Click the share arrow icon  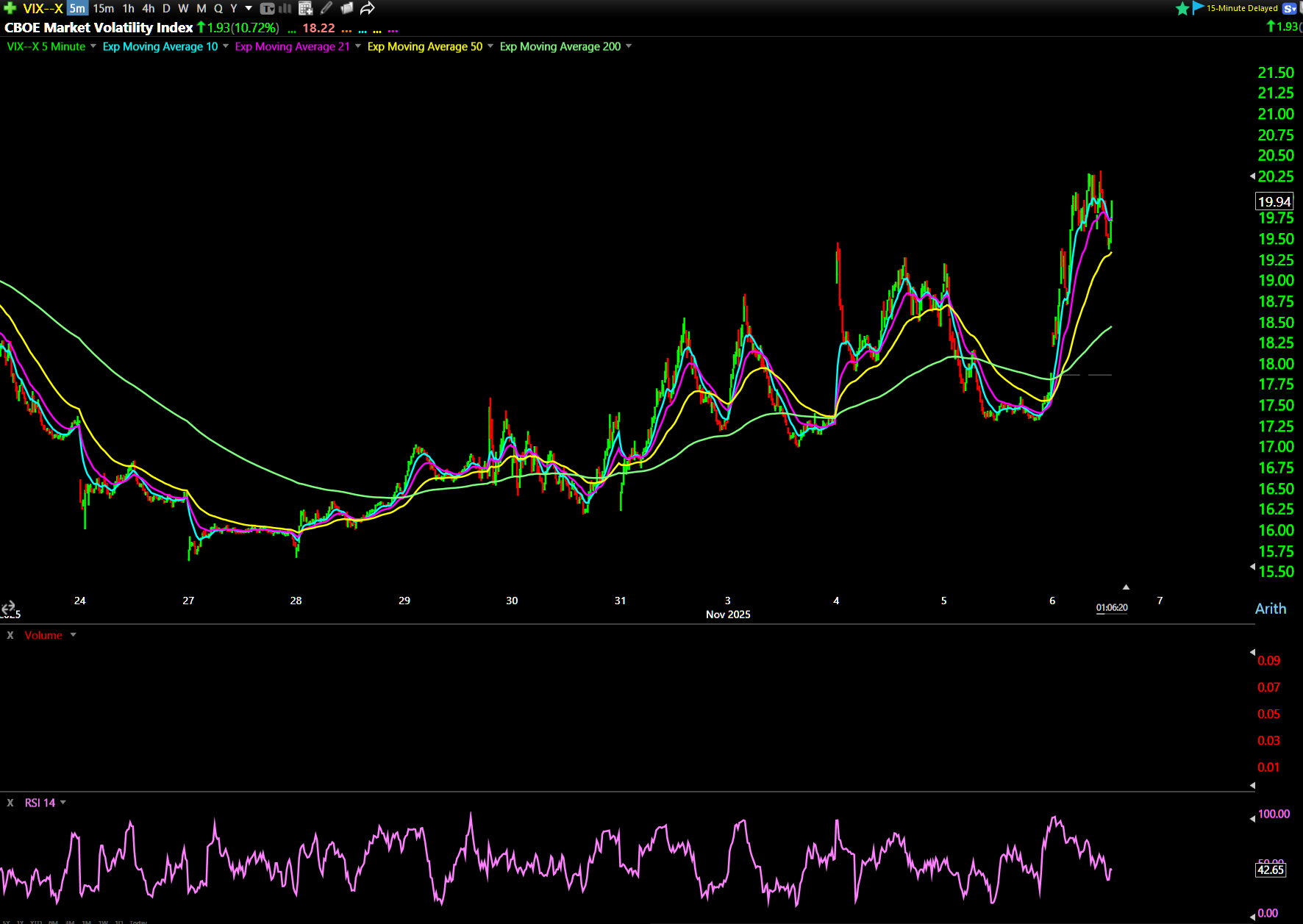368,9
